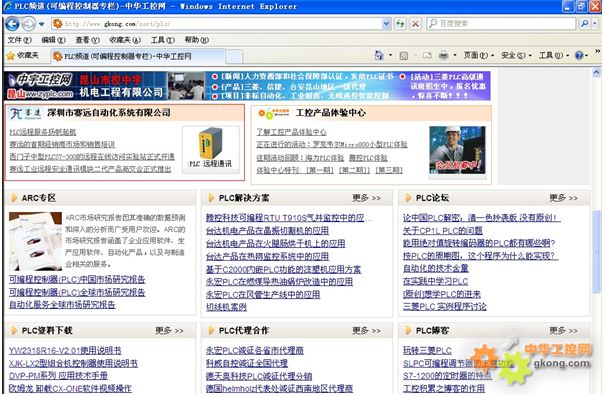
Task: Open 可编程控制器(PLC)全球市场研究报告 link
Action: click(77, 292)
